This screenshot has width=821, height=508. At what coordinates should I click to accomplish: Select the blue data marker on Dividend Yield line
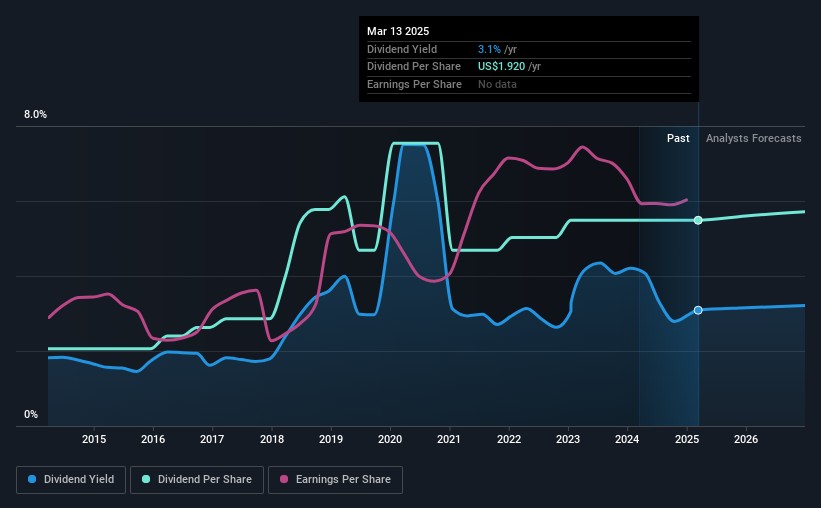click(x=698, y=310)
